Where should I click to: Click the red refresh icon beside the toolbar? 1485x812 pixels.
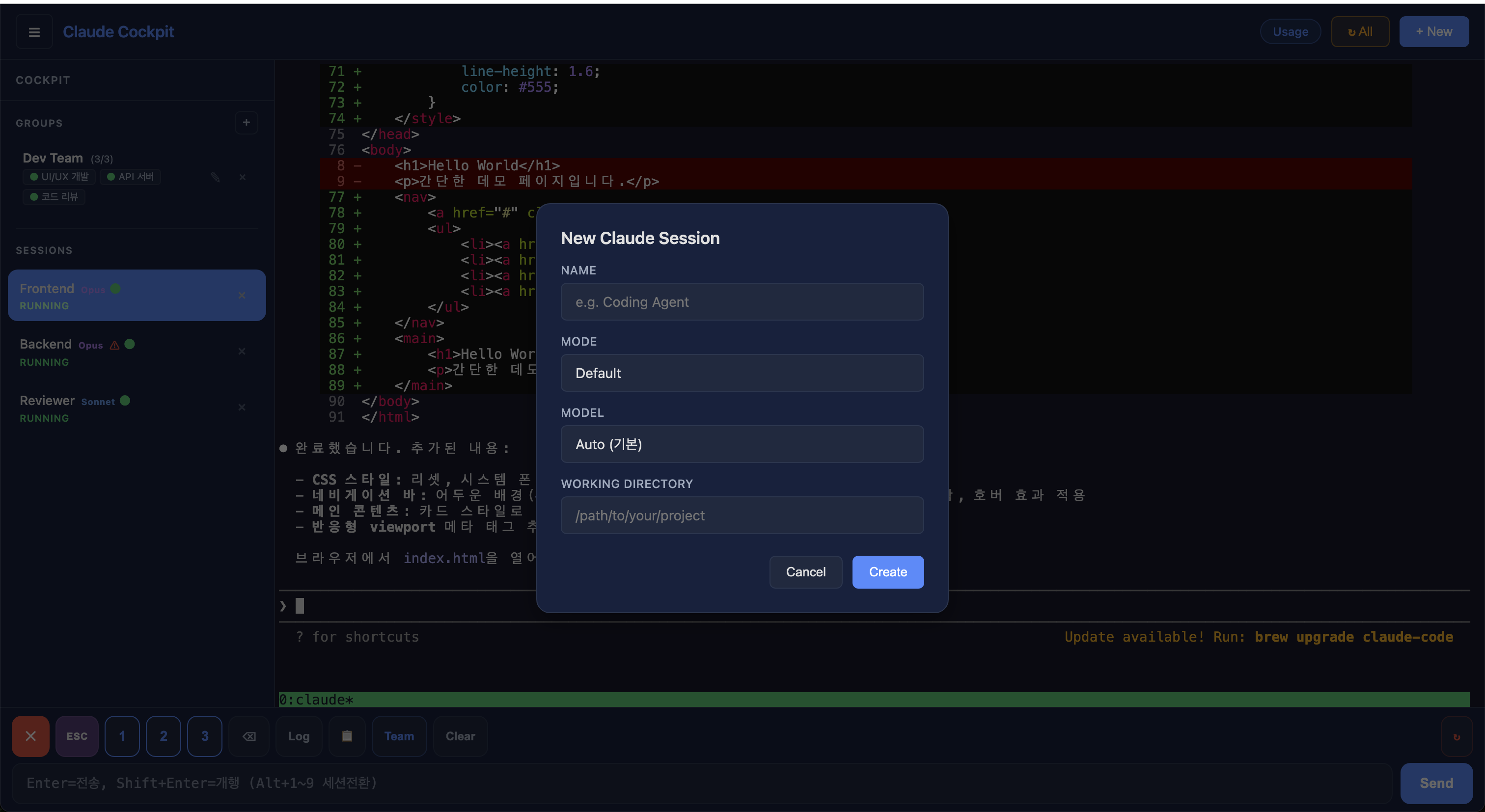coord(1457,736)
